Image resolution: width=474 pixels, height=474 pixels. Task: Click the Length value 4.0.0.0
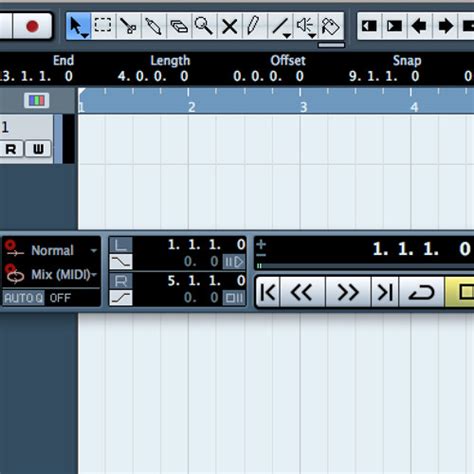pyautogui.click(x=153, y=76)
